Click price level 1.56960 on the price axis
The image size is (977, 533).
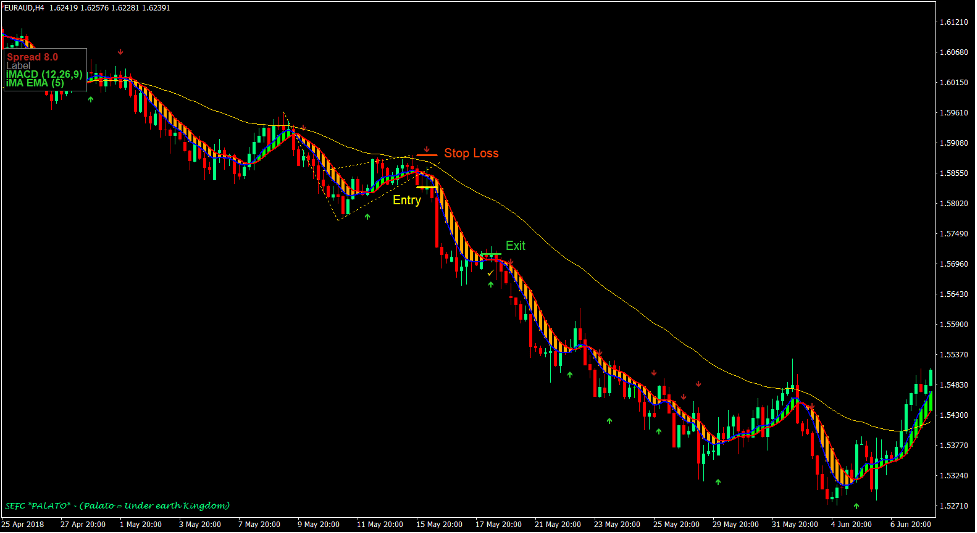click(x=953, y=264)
